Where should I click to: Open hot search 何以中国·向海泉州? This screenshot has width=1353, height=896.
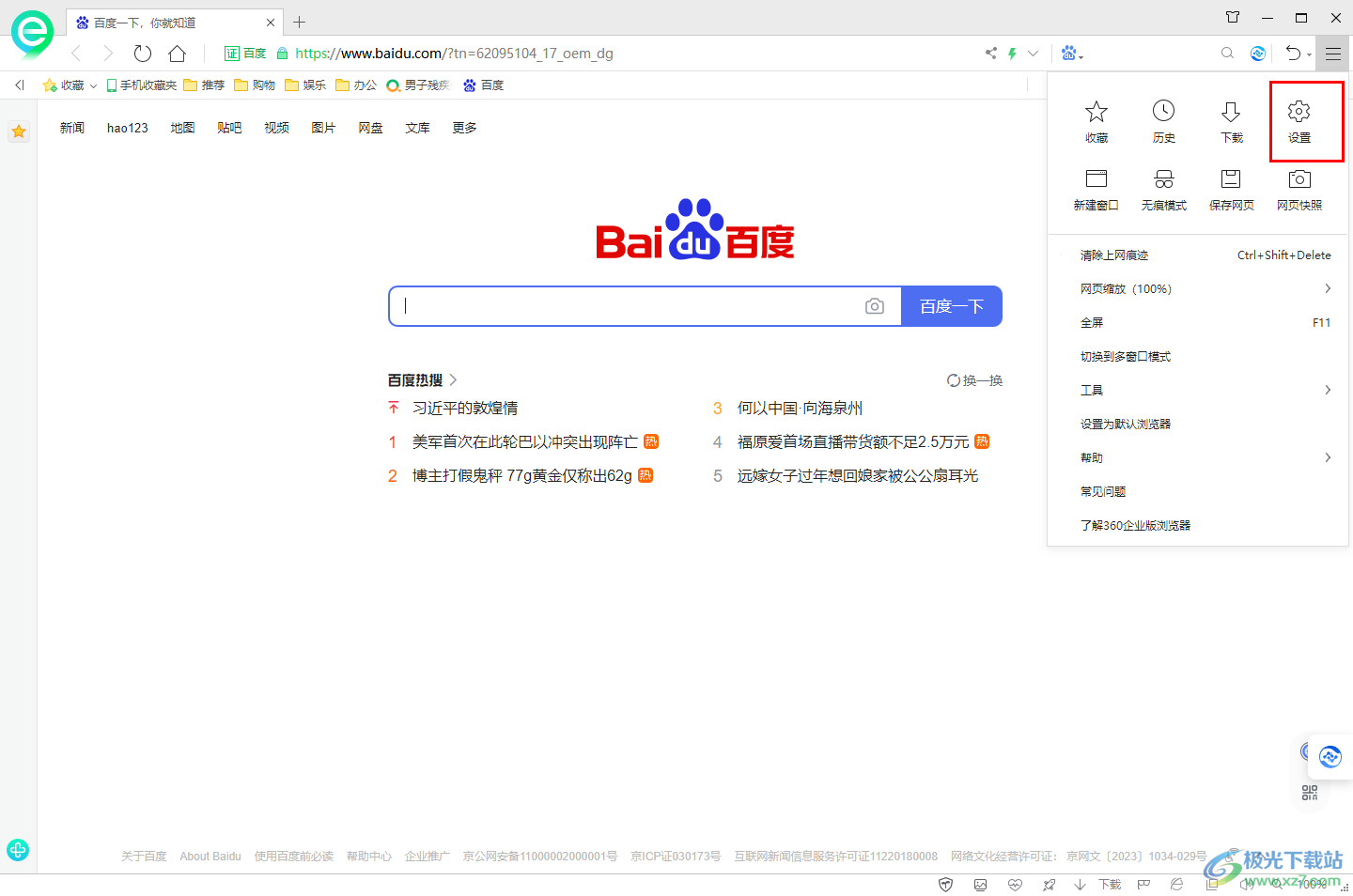pos(800,409)
